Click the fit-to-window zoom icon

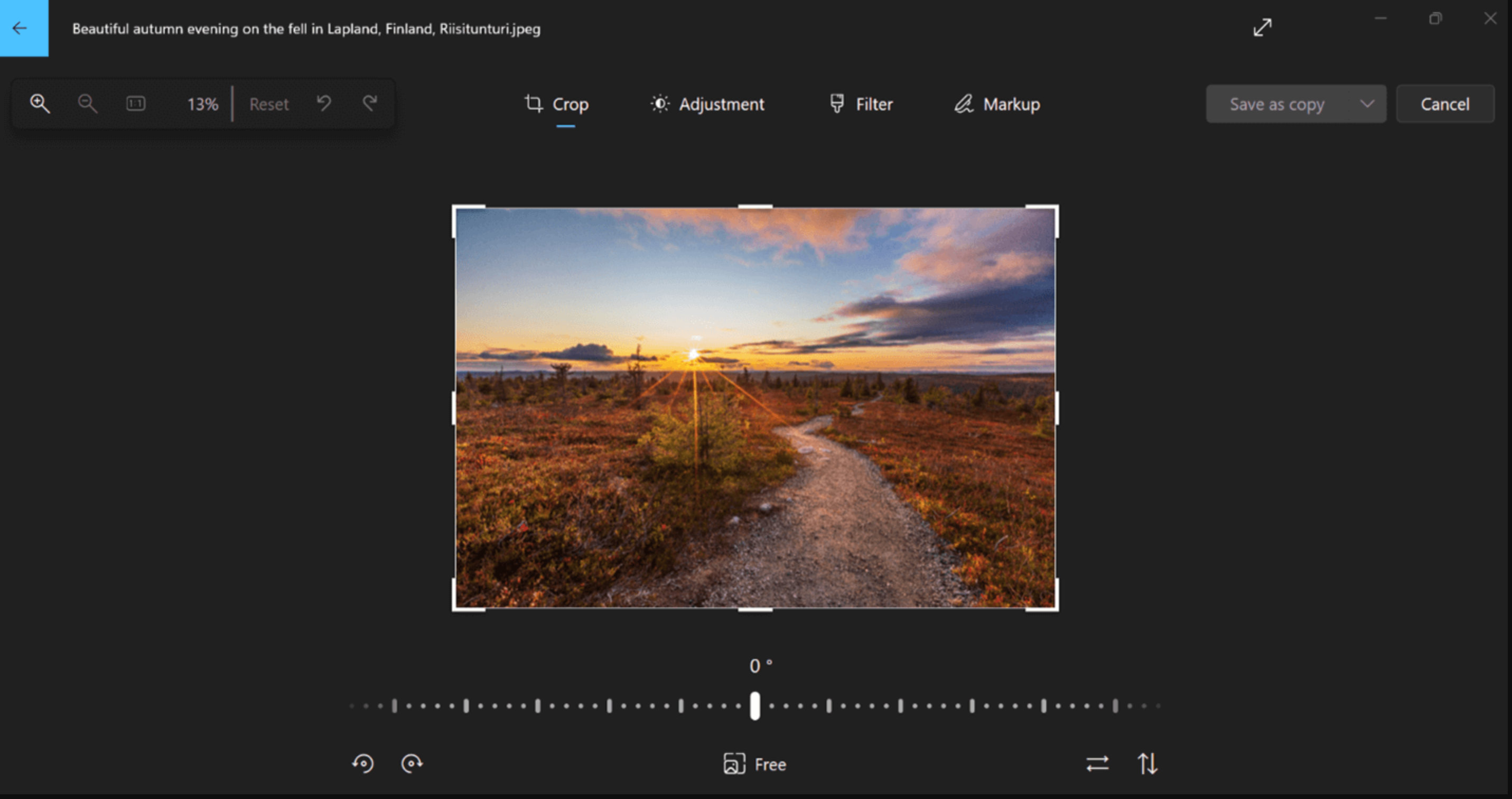click(135, 104)
